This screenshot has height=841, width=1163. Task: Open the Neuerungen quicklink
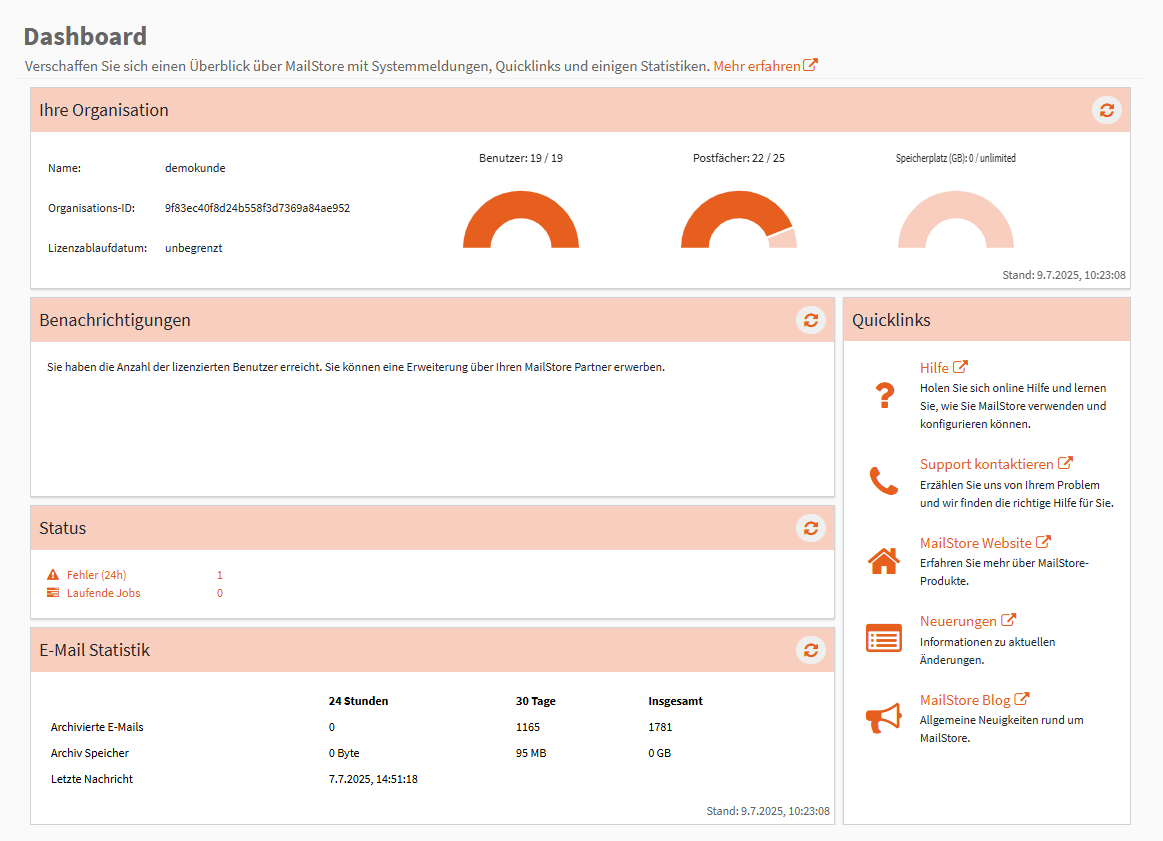click(958, 621)
